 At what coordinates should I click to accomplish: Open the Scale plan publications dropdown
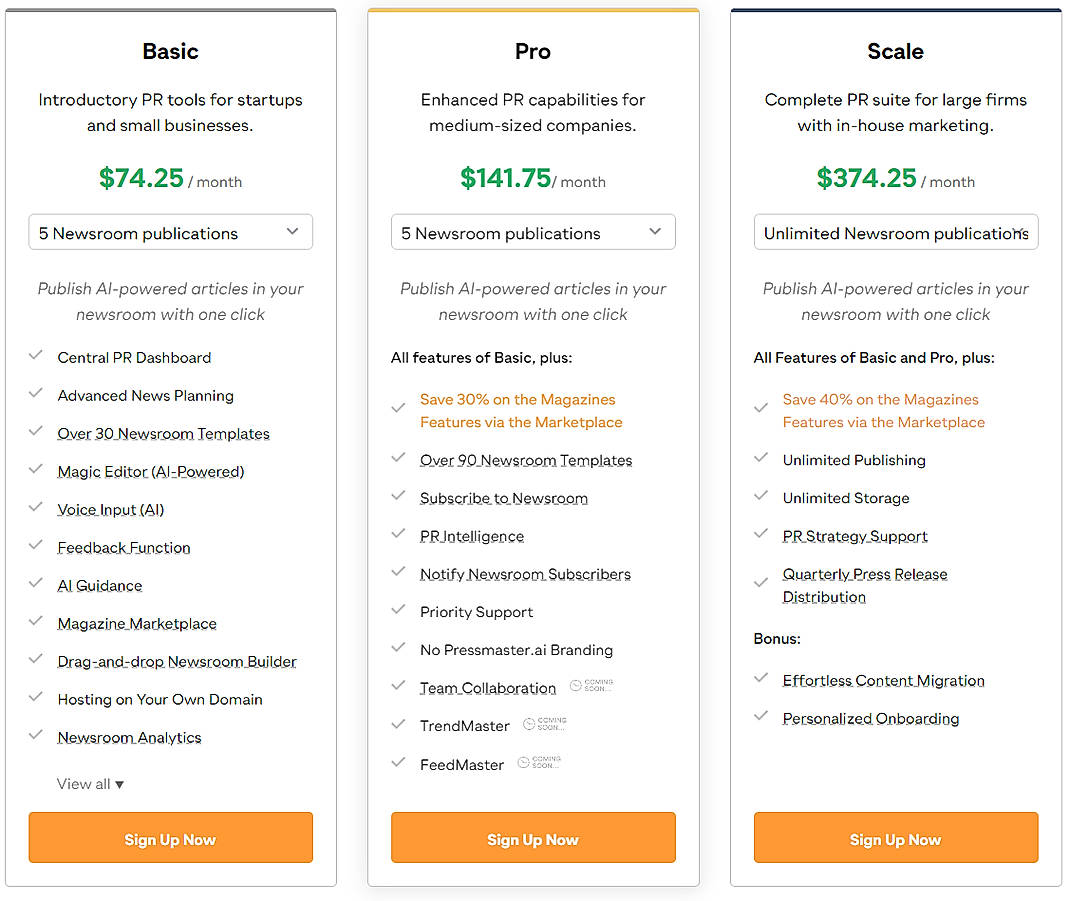895,232
